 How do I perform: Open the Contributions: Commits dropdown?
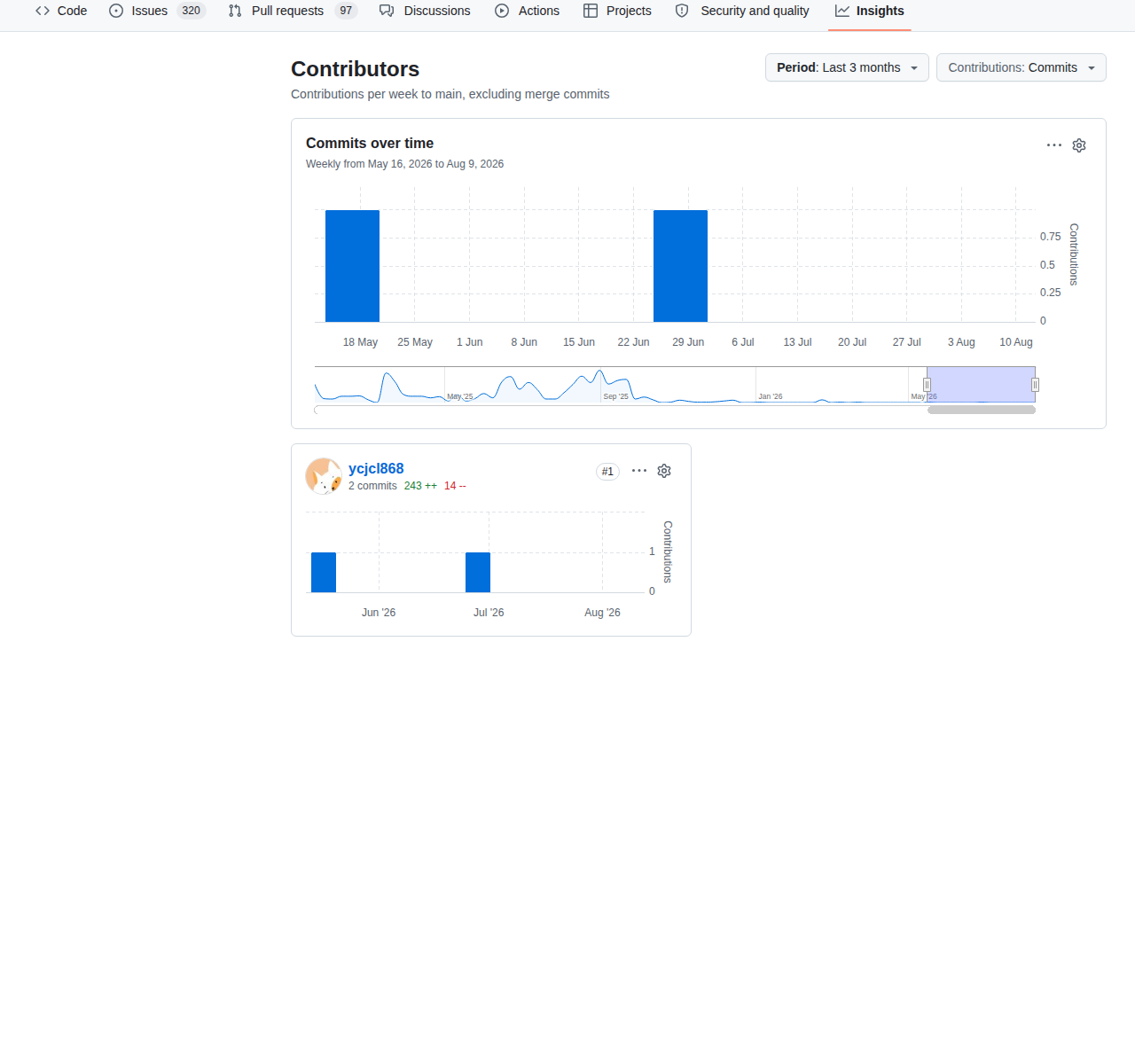pyautogui.click(x=1021, y=67)
